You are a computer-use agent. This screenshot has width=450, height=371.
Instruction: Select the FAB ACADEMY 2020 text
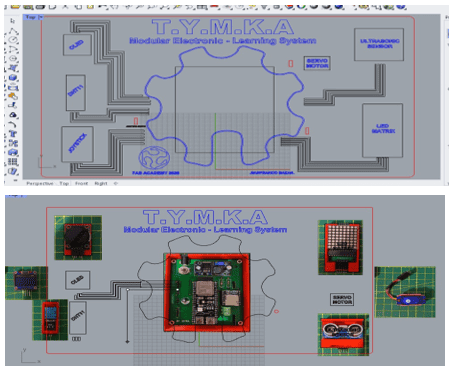pos(156,173)
